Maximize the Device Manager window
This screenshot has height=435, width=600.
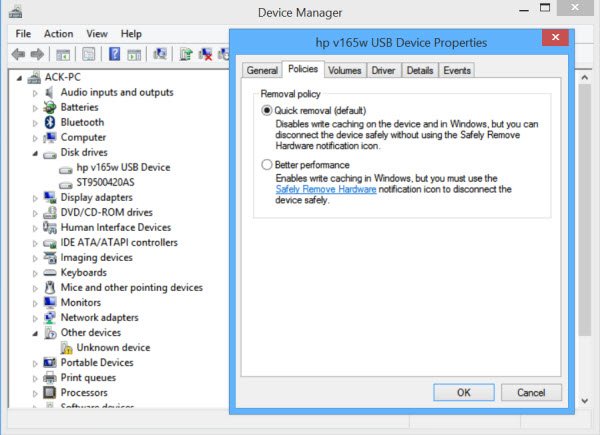pyautogui.click(x=545, y=8)
